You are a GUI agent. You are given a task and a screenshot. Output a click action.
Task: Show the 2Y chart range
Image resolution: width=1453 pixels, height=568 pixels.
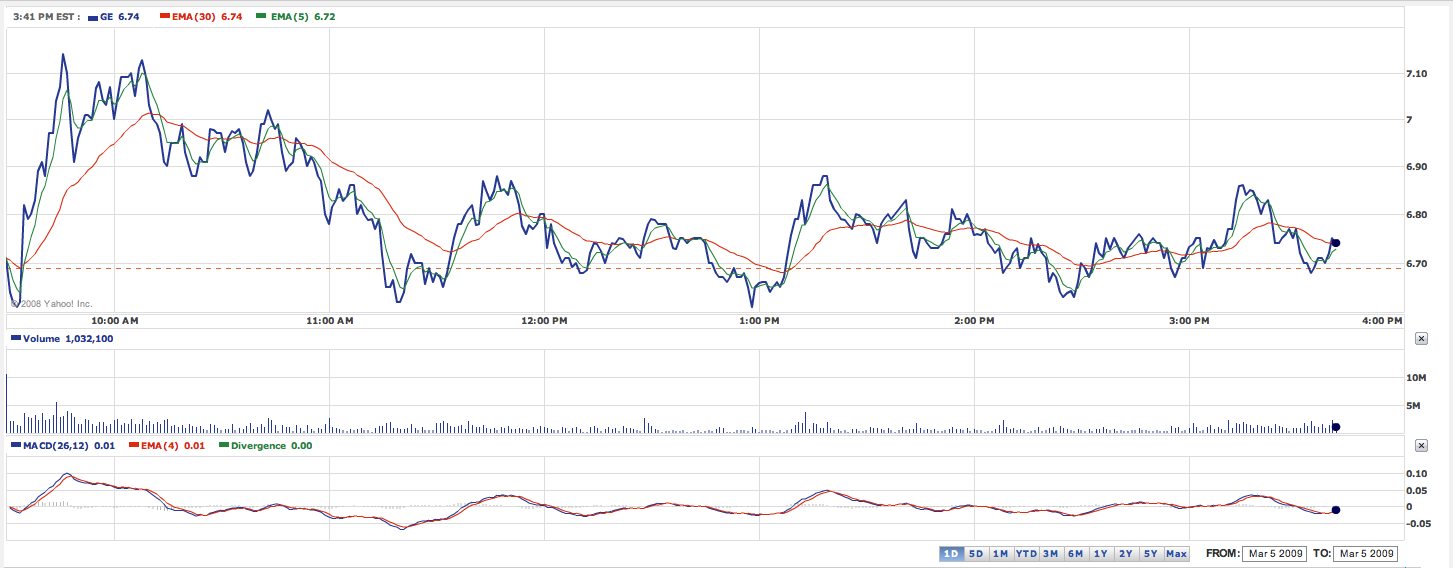pos(1126,554)
